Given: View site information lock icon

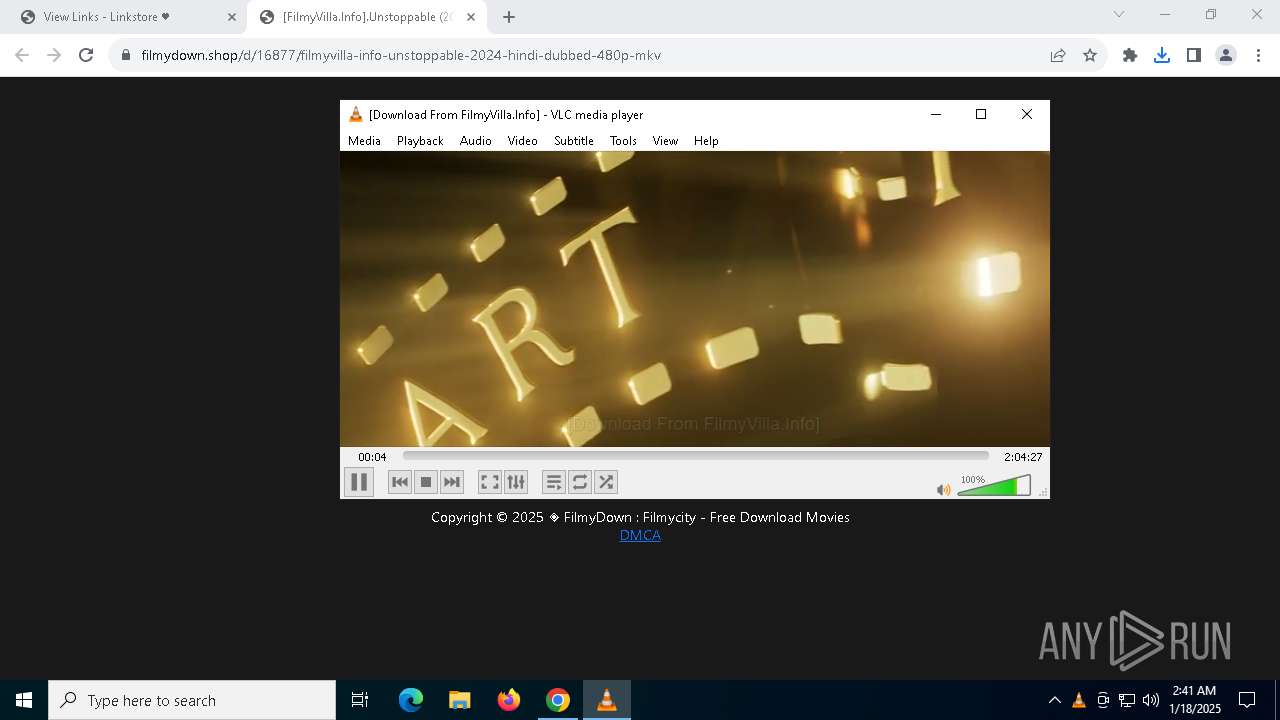Looking at the screenshot, I should (x=126, y=55).
